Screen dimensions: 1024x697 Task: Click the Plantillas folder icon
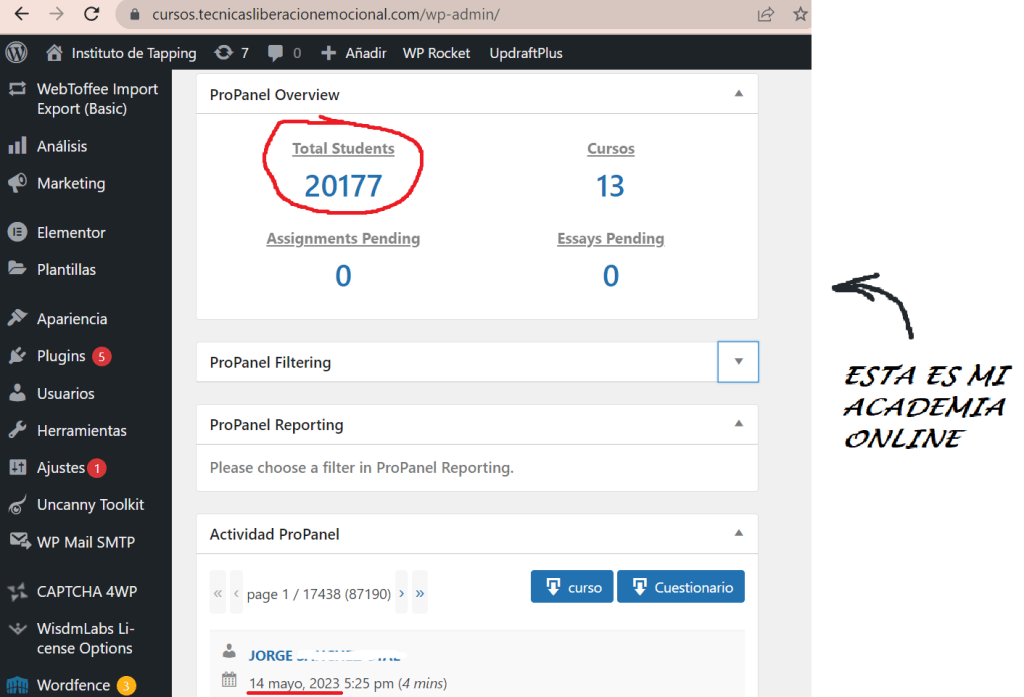pyautogui.click(x=18, y=268)
